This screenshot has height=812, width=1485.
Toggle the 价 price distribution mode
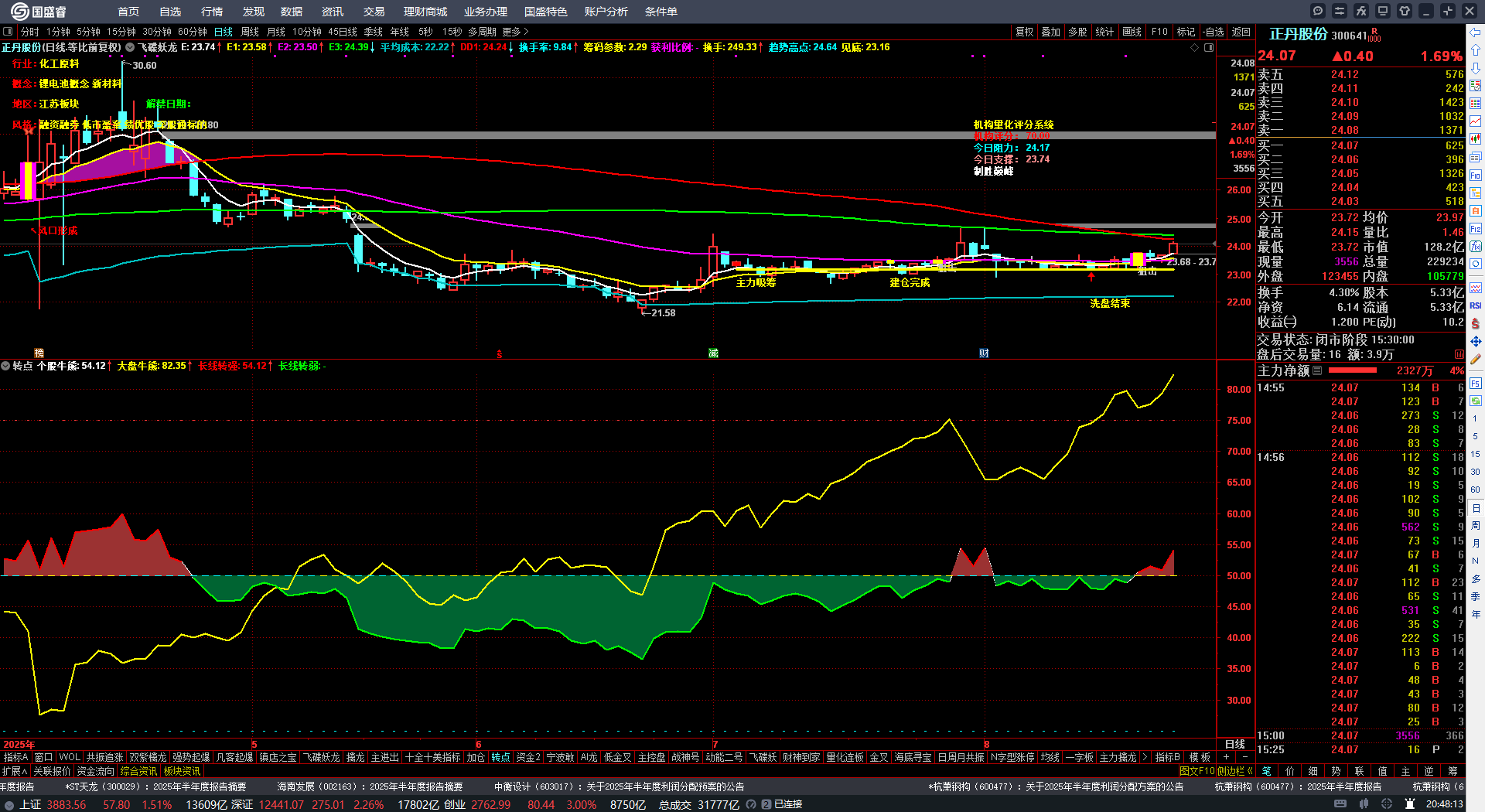[1290, 771]
